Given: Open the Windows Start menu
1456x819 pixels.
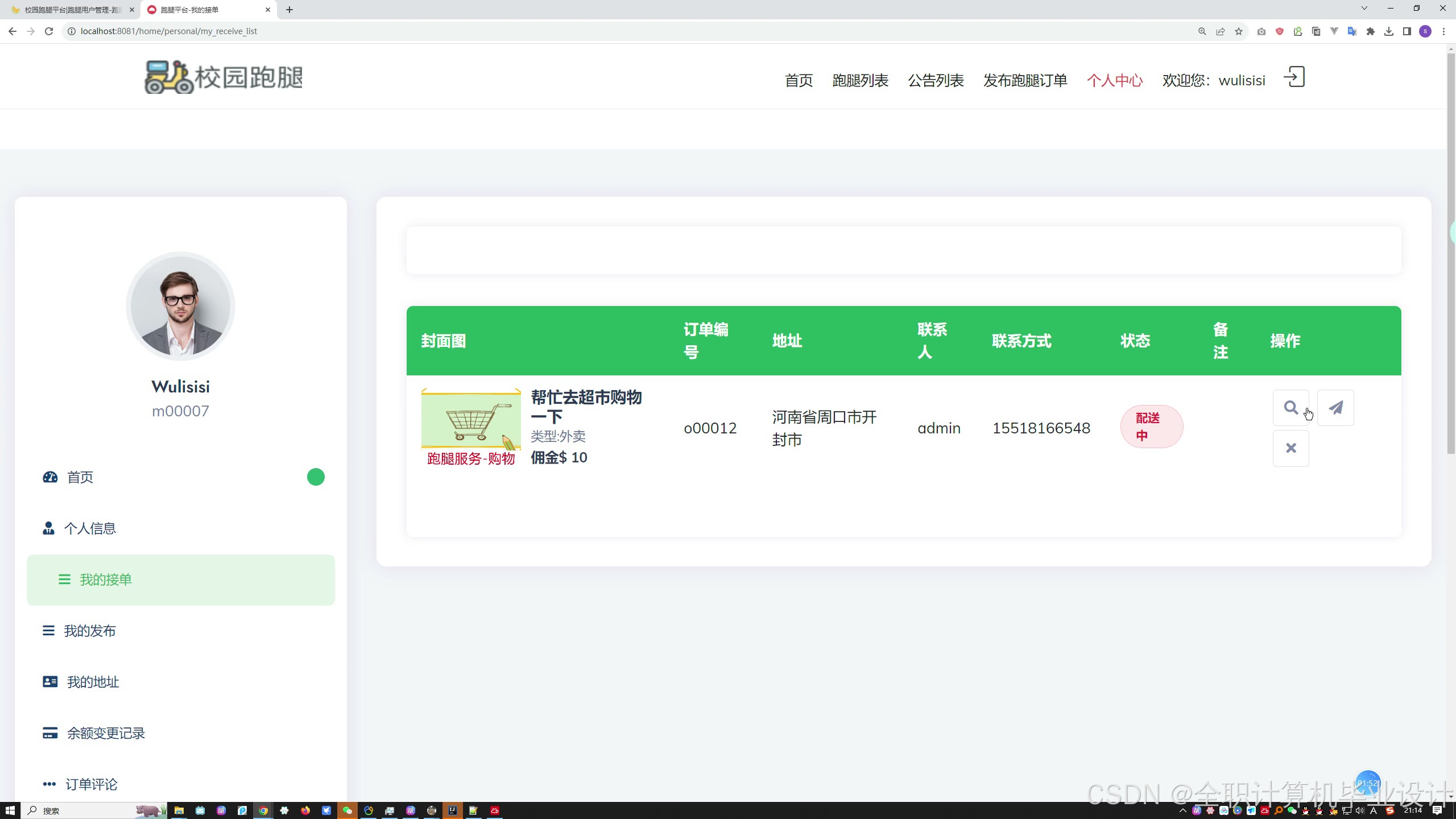Looking at the screenshot, I should [x=10, y=810].
